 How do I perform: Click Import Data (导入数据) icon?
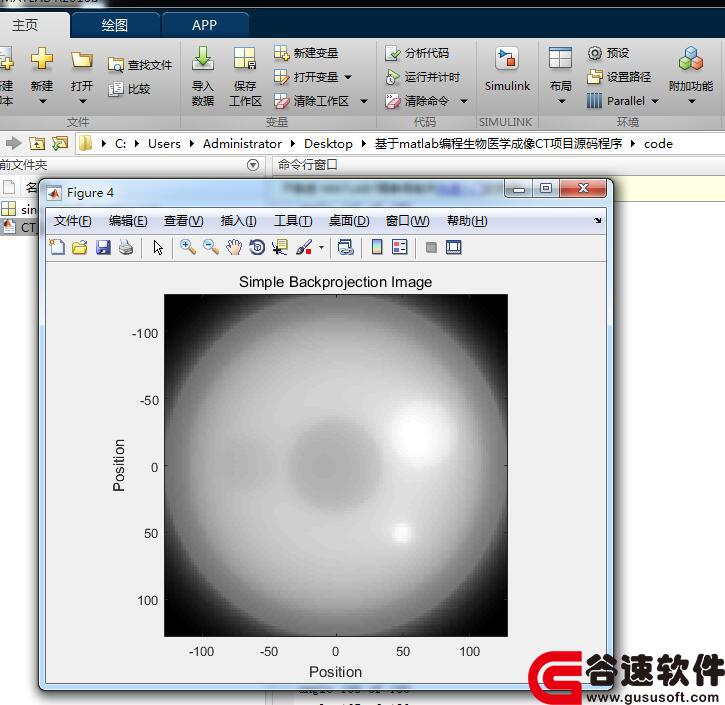203,58
